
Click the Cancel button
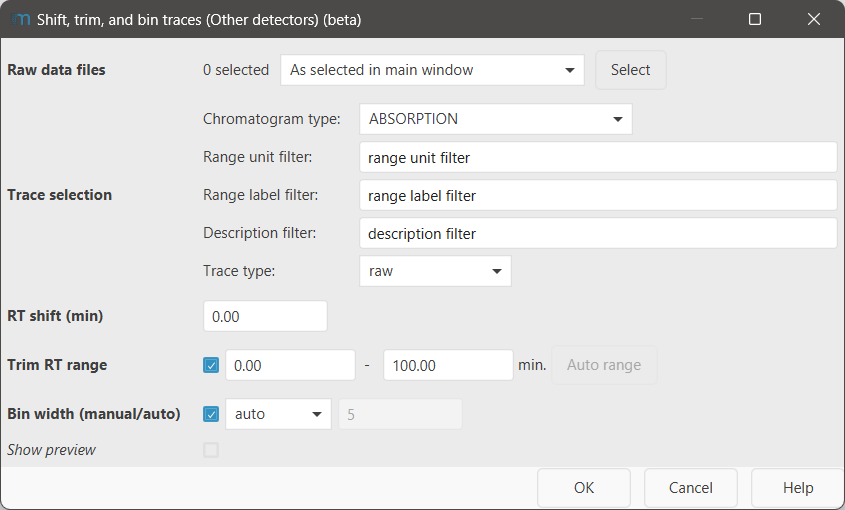690,488
